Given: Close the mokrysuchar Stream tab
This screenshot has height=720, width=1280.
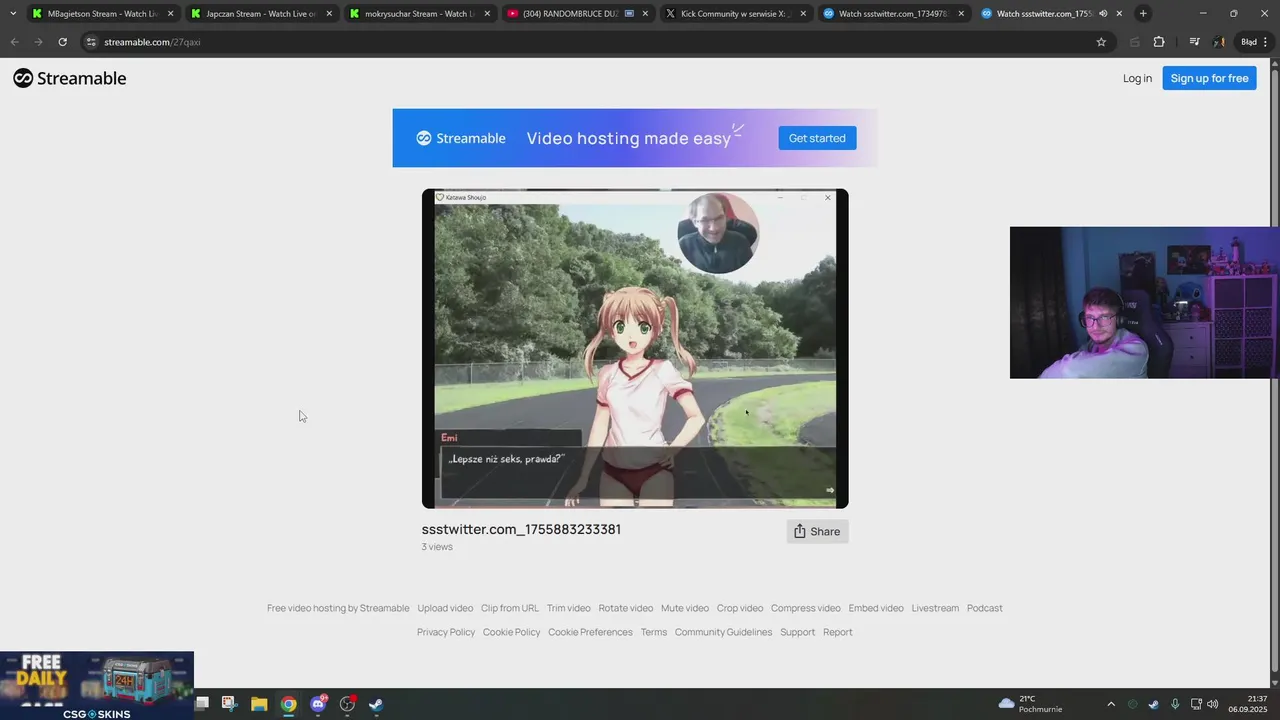Looking at the screenshot, I should point(487,14).
